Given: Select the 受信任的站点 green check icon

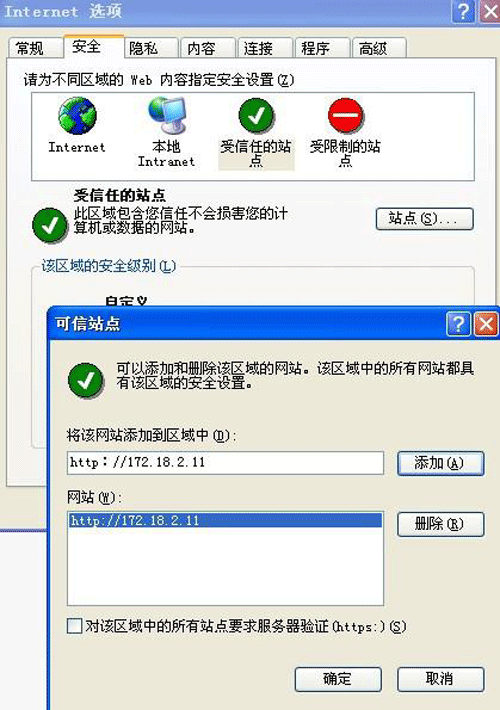Looking at the screenshot, I should click(256, 116).
